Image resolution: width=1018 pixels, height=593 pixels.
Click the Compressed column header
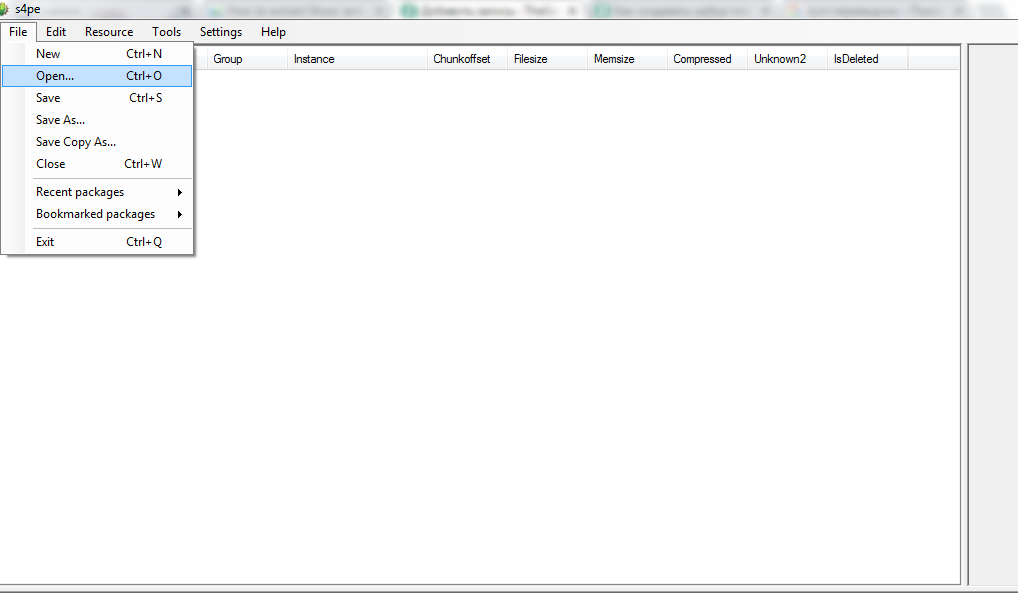coord(702,59)
